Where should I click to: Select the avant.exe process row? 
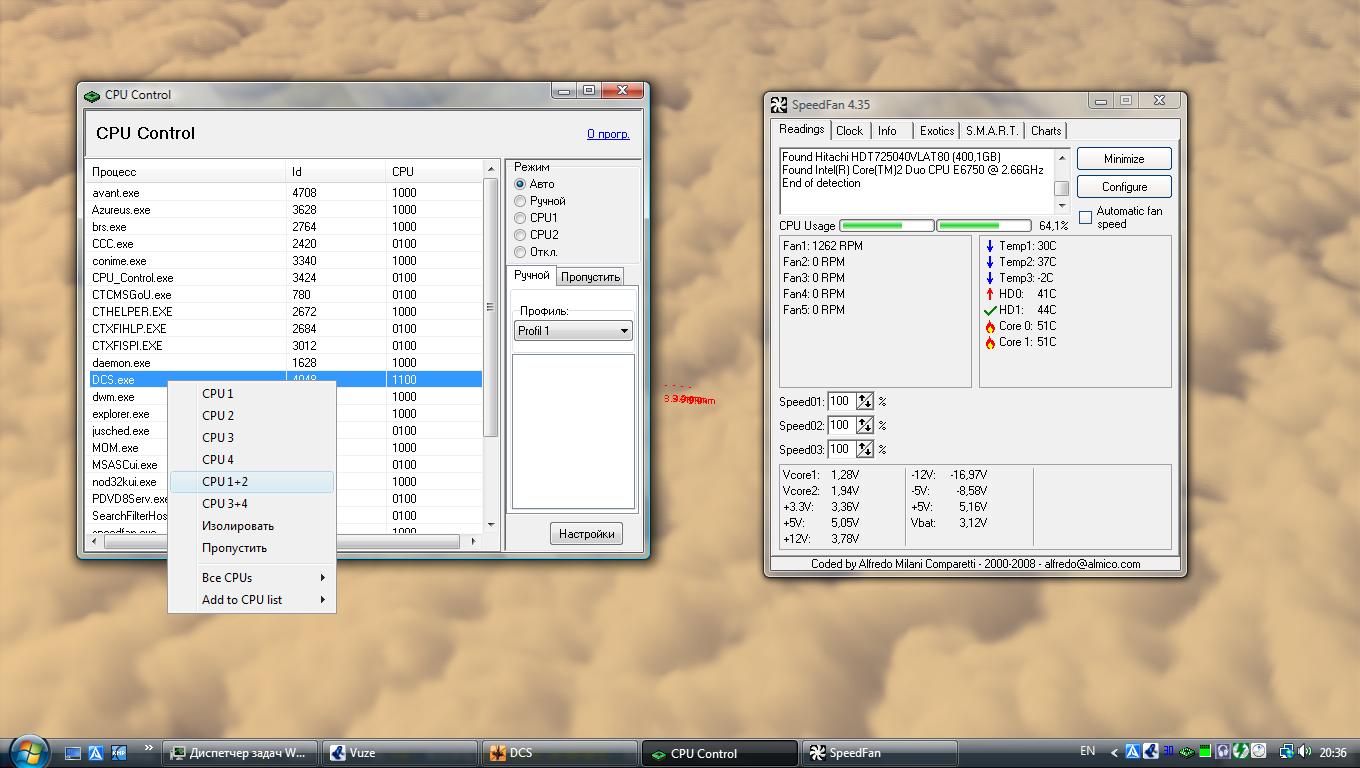point(286,193)
